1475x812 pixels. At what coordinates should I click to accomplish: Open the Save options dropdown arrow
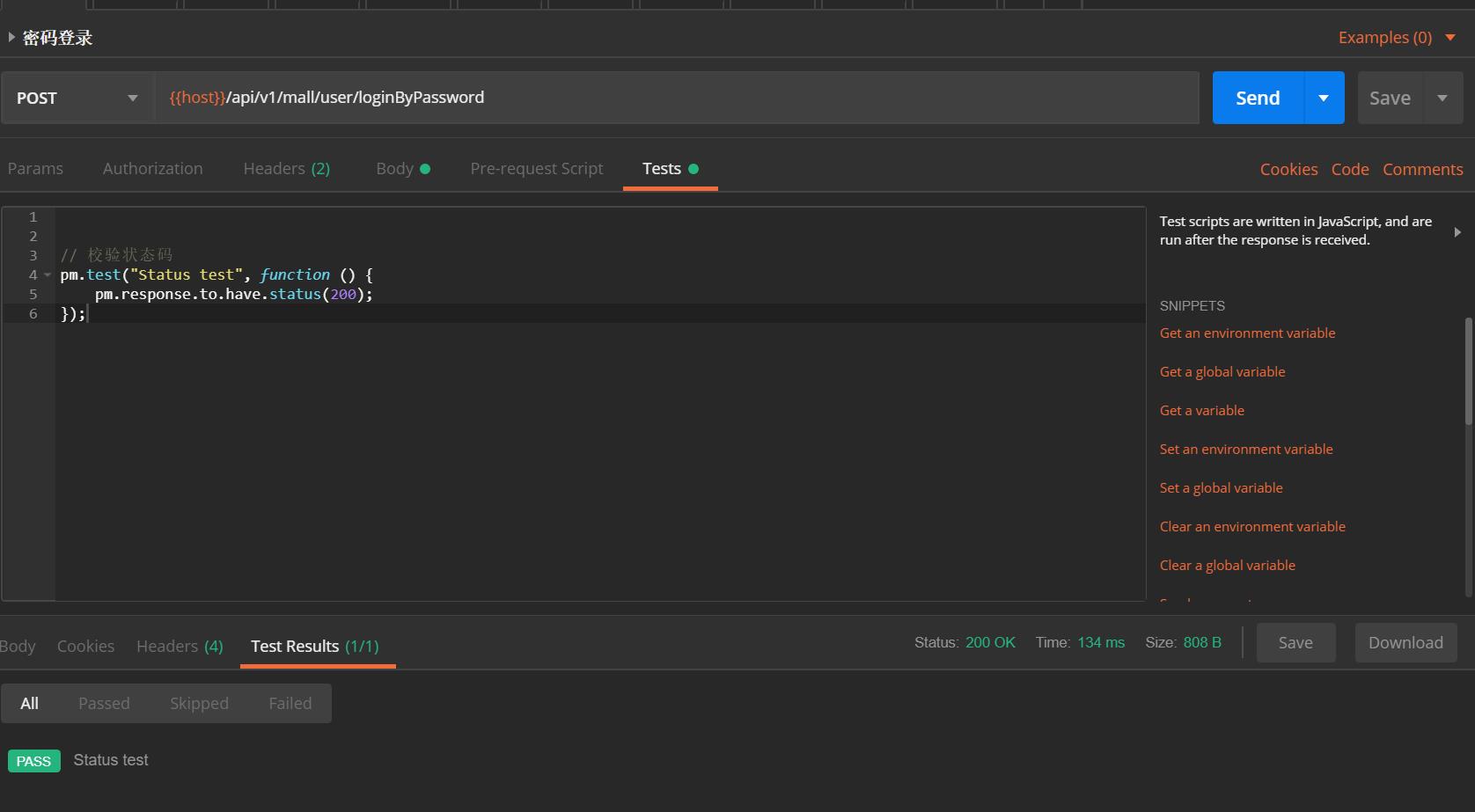[x=1442, y=98]
